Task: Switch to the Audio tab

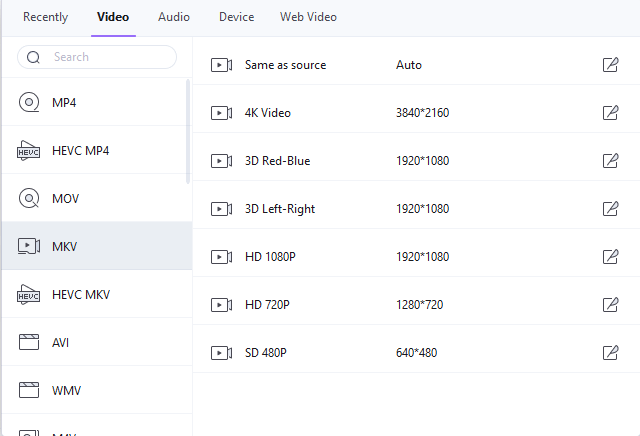Action: click(174, 17)
